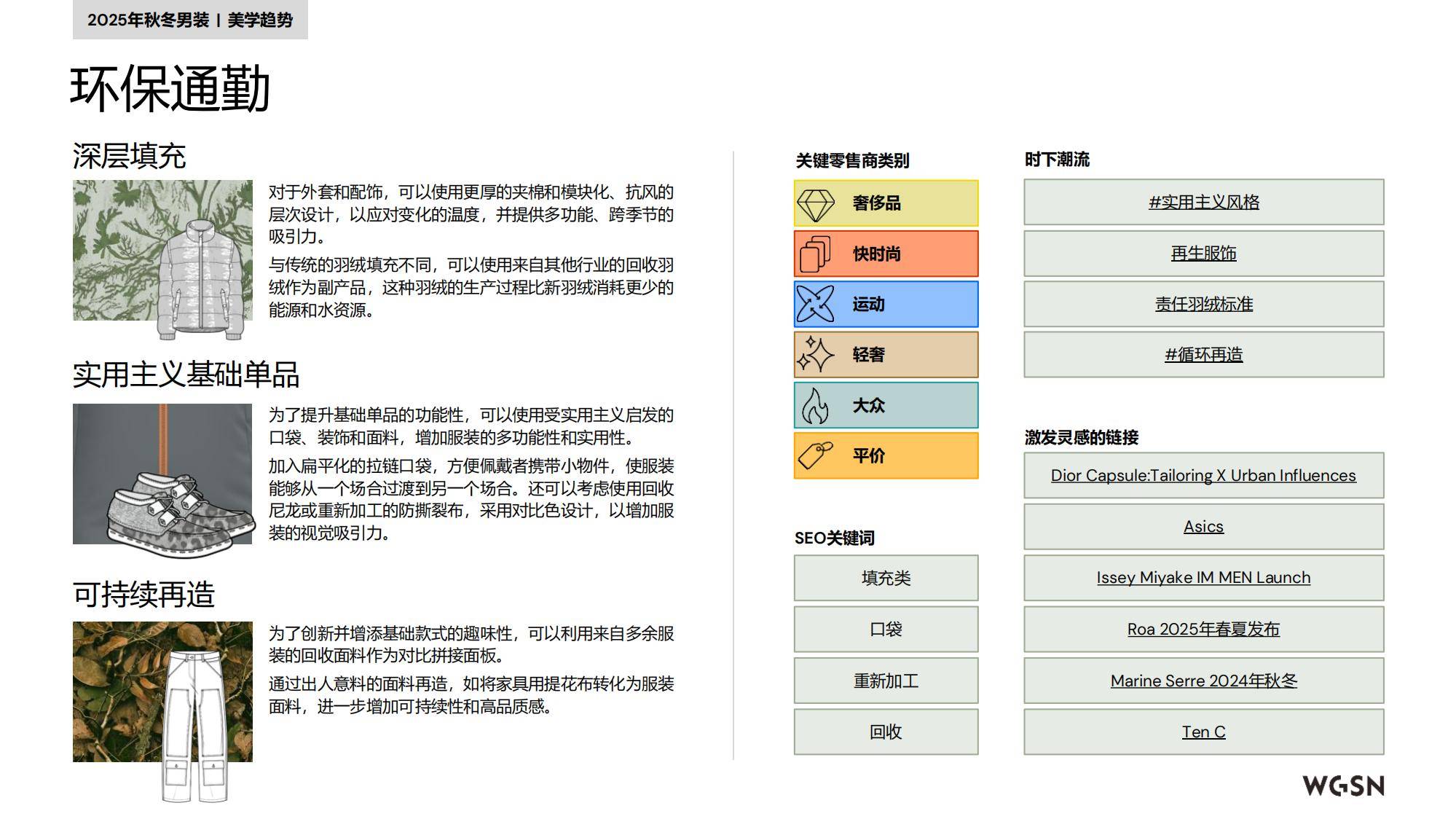
Task: Open the 再生服饰 trend link
Action: [x=1203, y=254]
